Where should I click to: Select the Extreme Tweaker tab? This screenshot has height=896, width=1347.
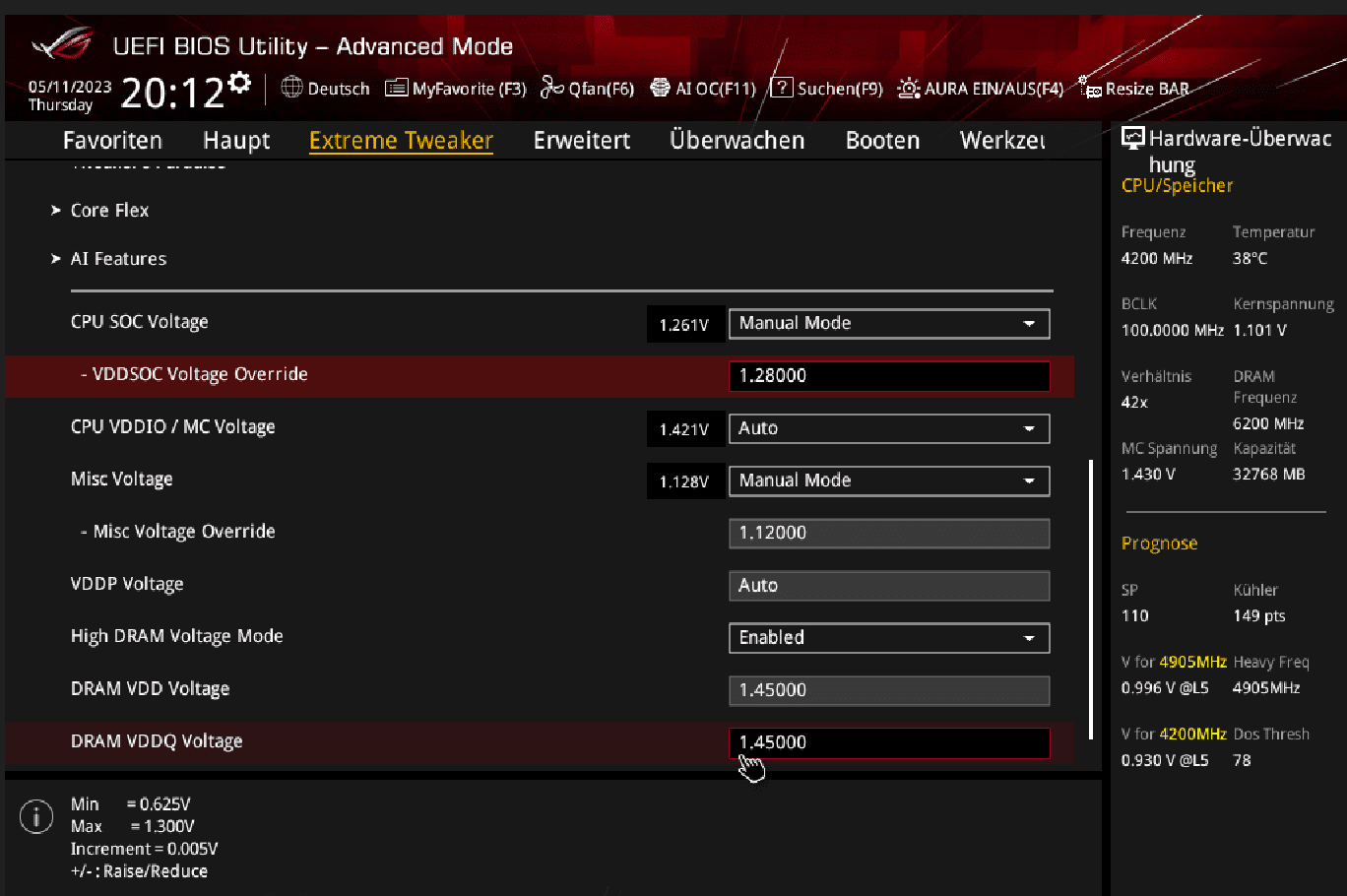coord(401,141)
